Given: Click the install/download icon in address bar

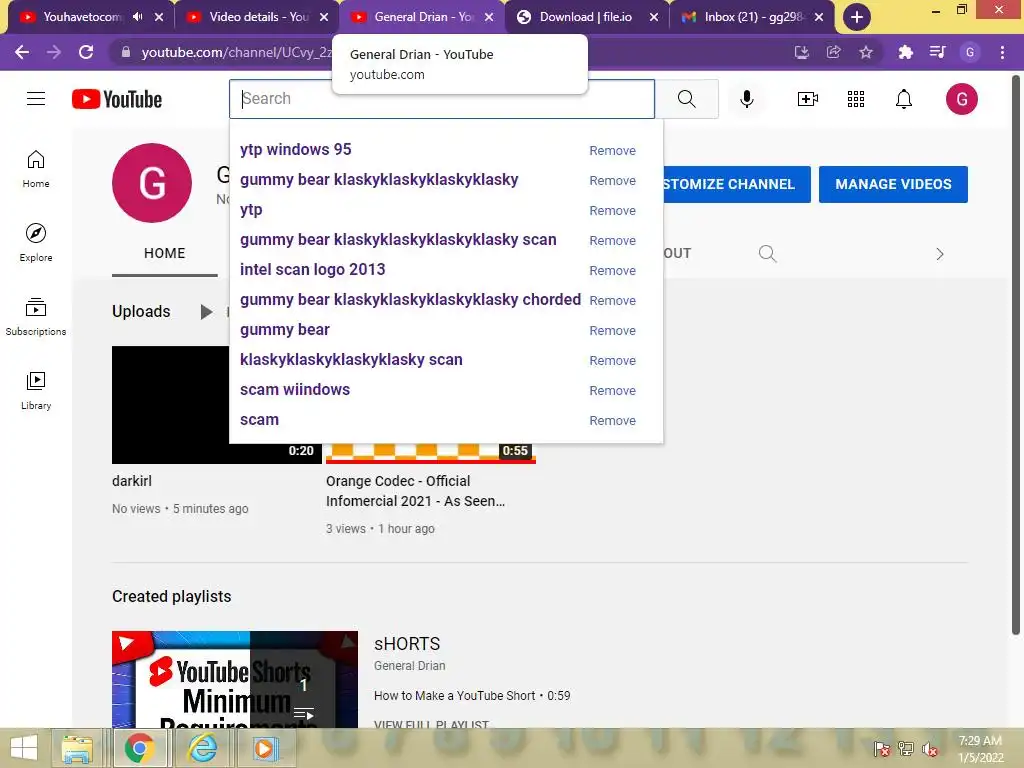Looking at the screenshot, I should 801,52.
